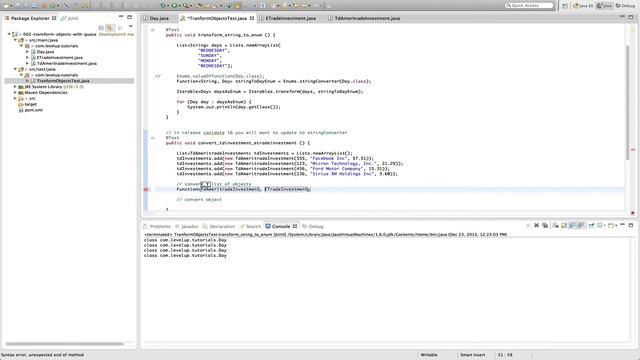Viewport: 640px width, 360px height.
Task: Click Collapse All in Package Explorer
Action: click(x=101, y=28)
